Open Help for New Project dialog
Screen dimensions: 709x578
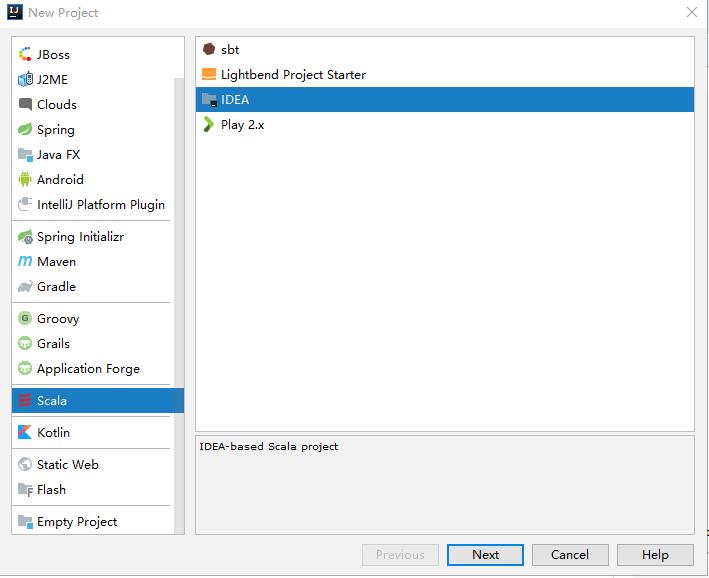655,555
